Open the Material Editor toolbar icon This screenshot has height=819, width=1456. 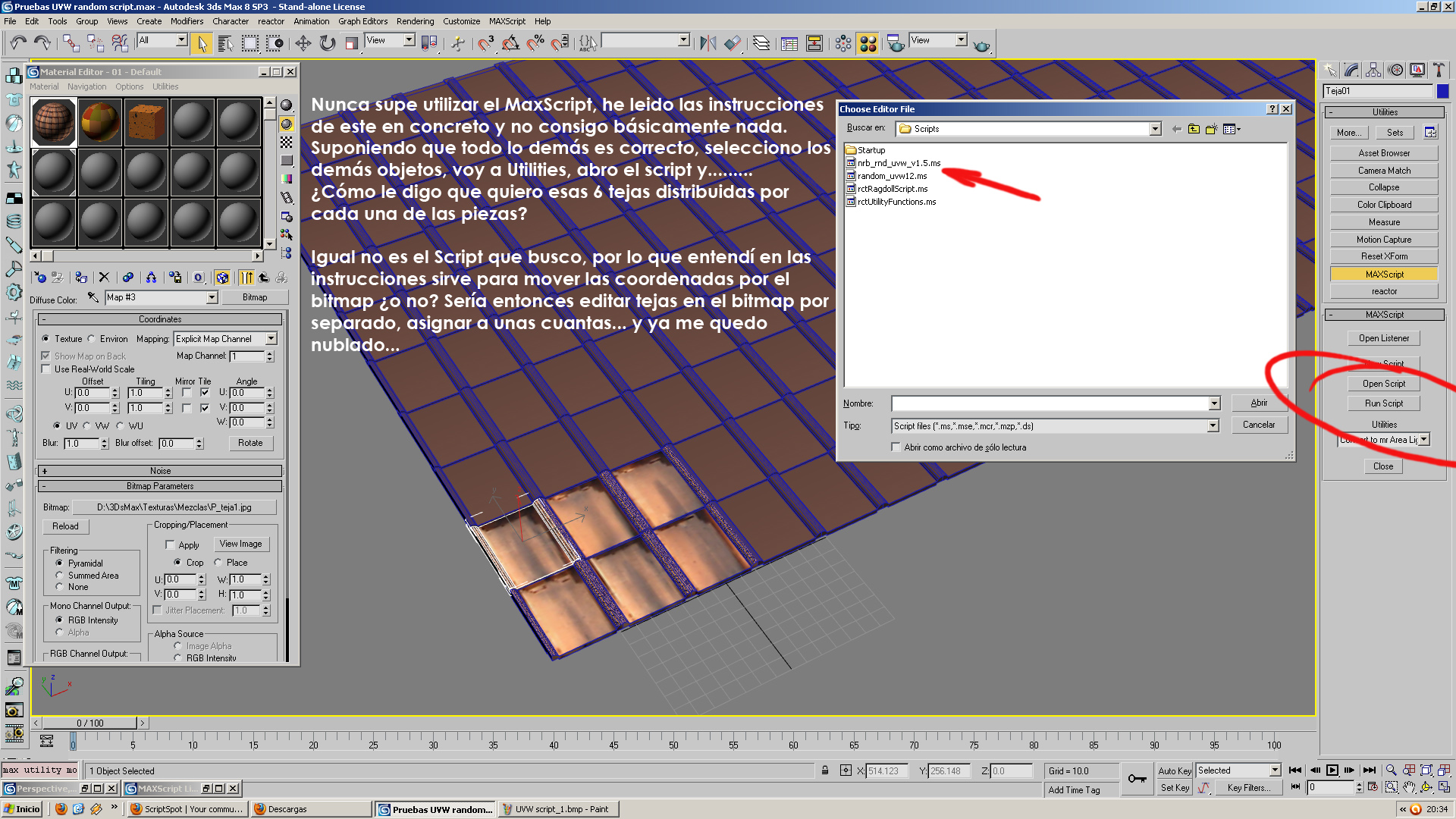(868, 43)
